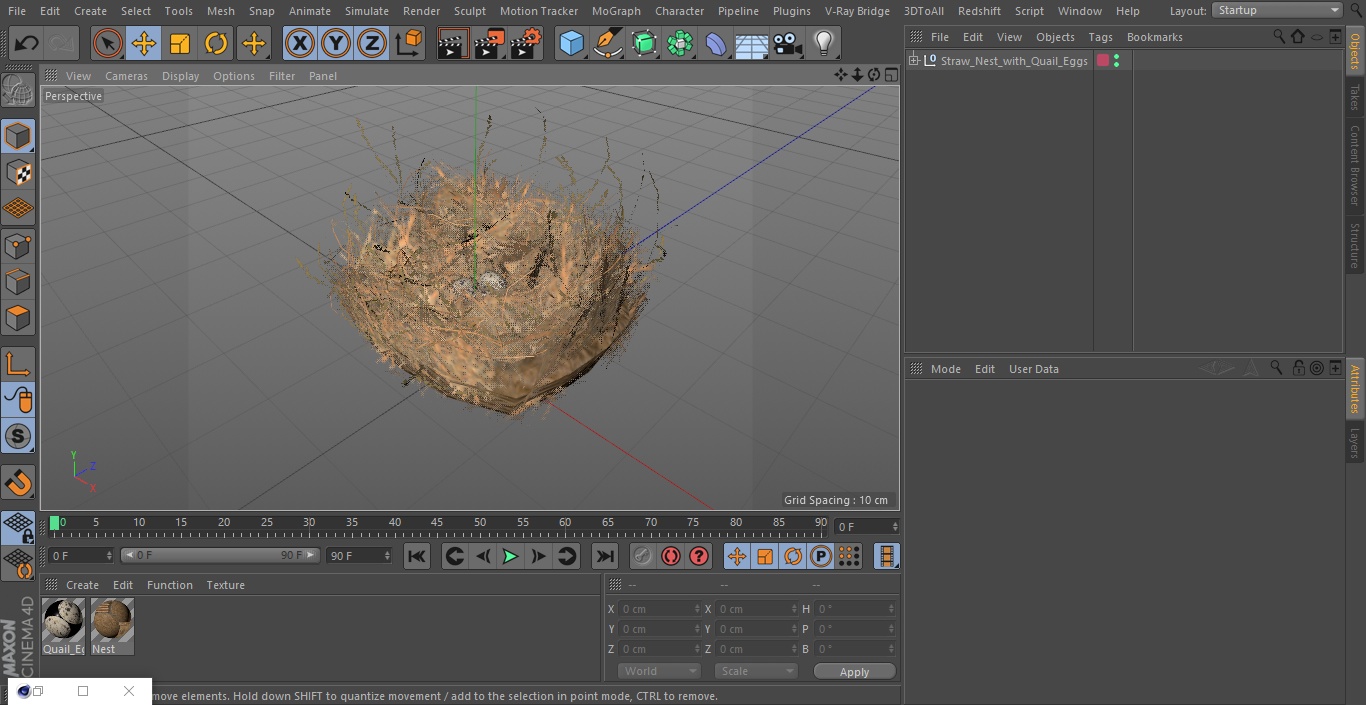Open the Layout Startup dropdown
Image resolution: width=1366 pixels, height=705 pixels.
1277,10
